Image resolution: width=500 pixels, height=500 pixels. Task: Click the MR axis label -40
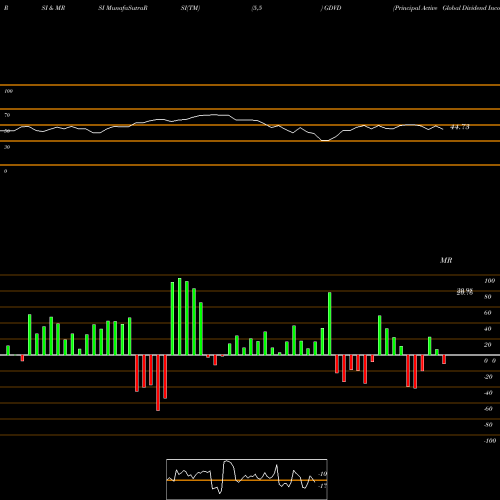(x=488, y=393)
